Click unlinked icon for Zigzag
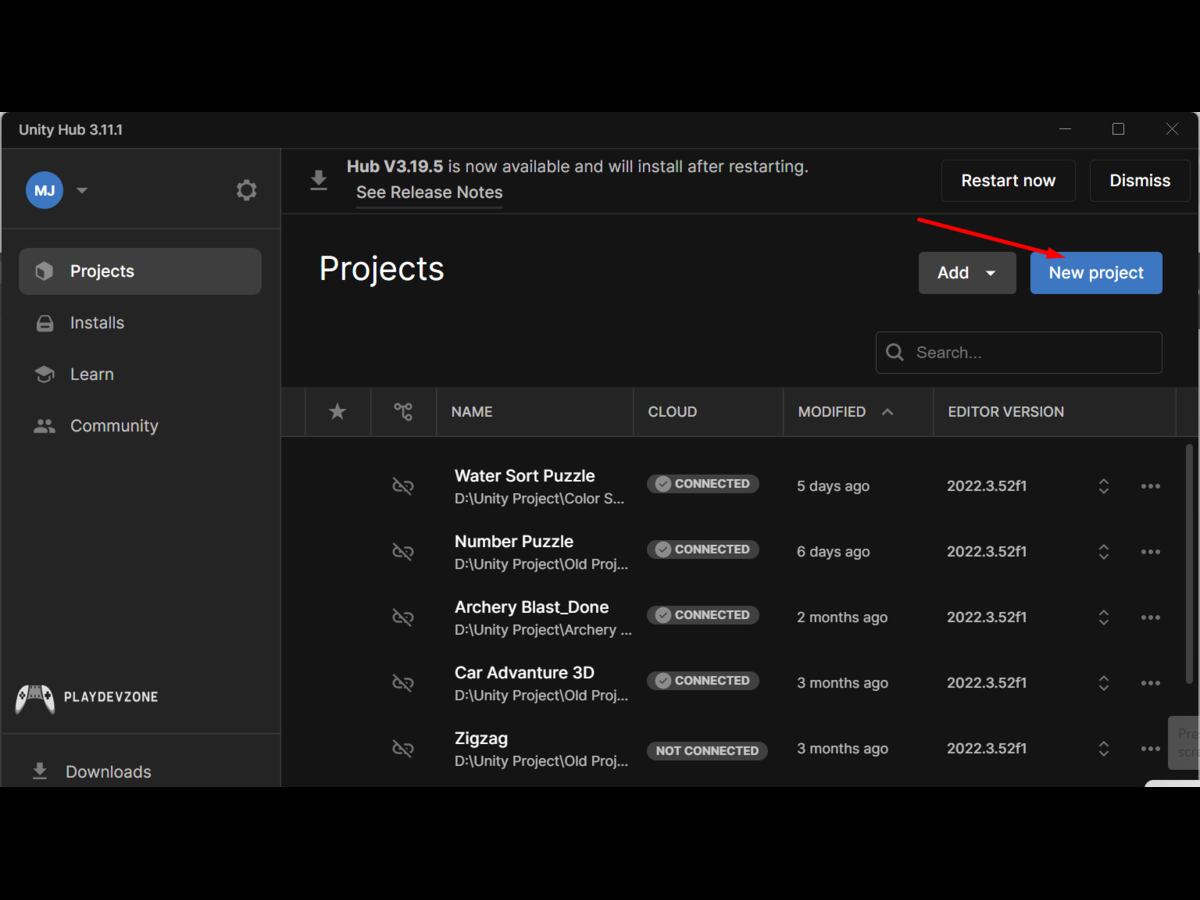Image resolution: width=1200 pixels, height=900 pixels. click(x=403, y=748)
